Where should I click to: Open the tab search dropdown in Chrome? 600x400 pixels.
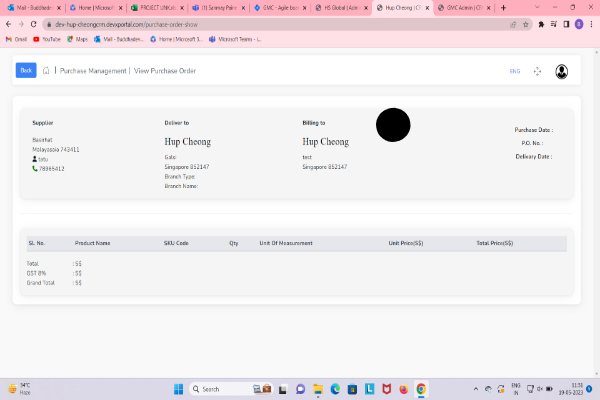click(x=590, y=7)
